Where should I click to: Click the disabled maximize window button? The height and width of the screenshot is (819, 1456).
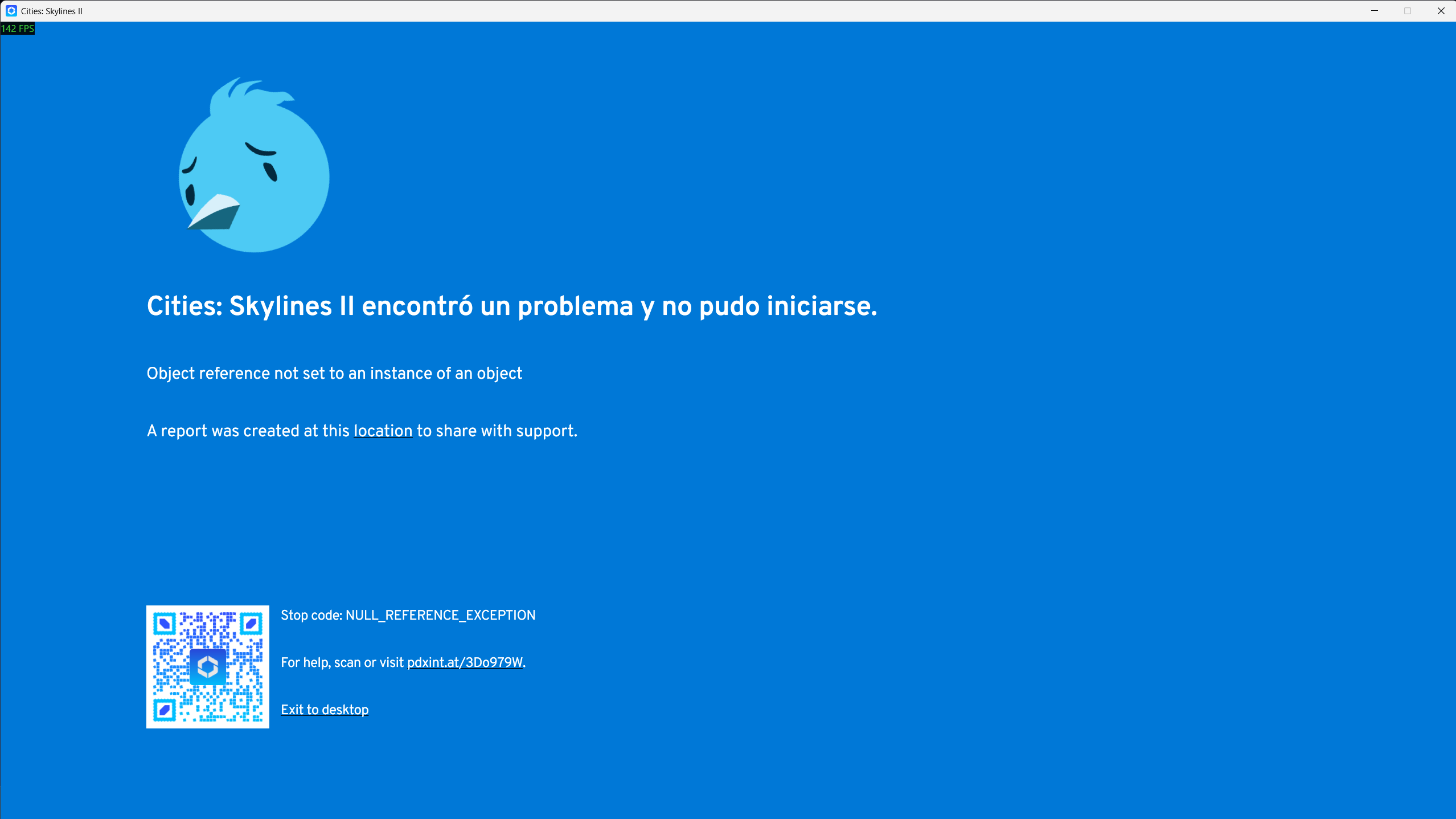click(1408, 11)
